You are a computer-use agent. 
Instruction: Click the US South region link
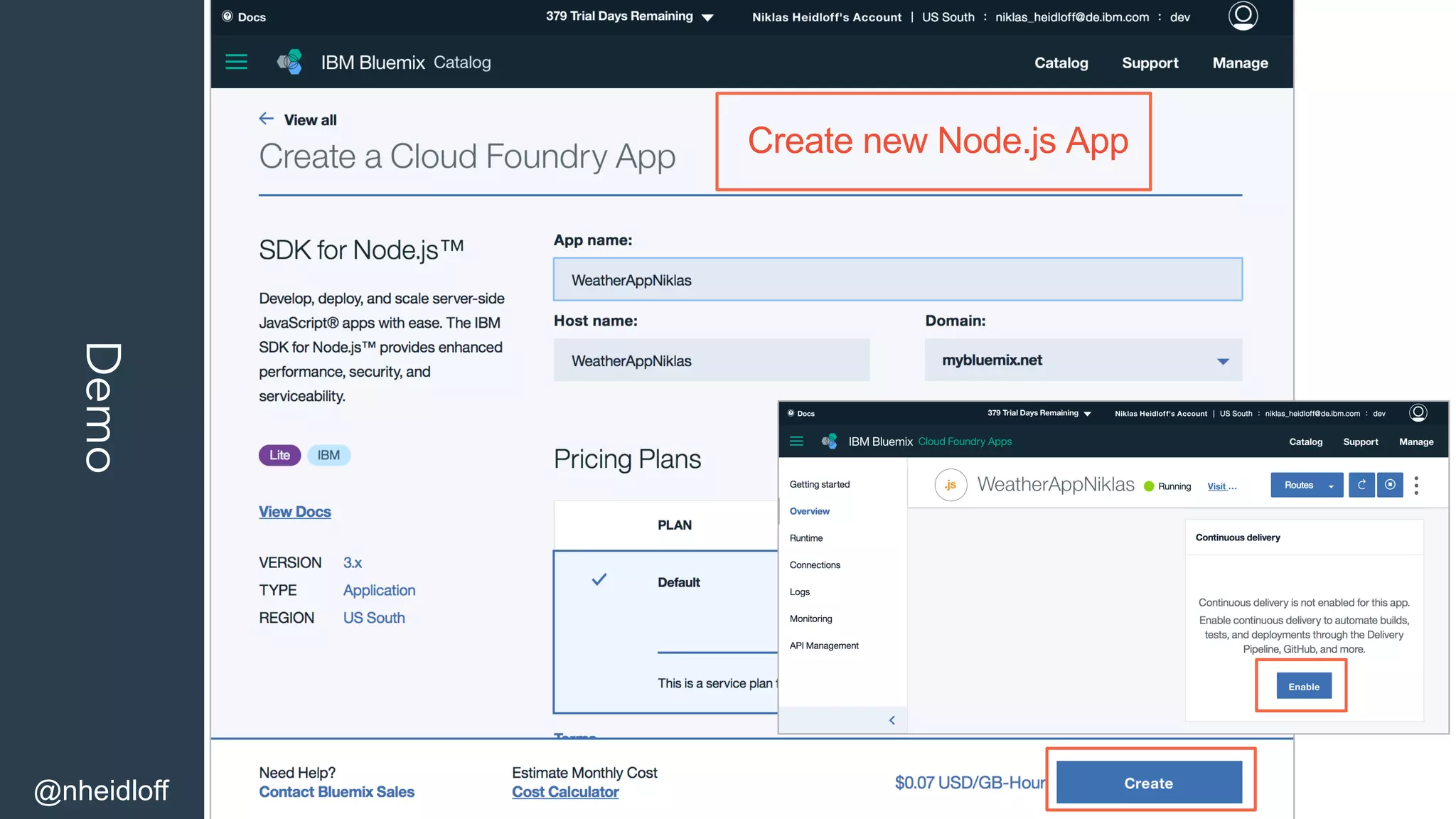coord(373,618)
